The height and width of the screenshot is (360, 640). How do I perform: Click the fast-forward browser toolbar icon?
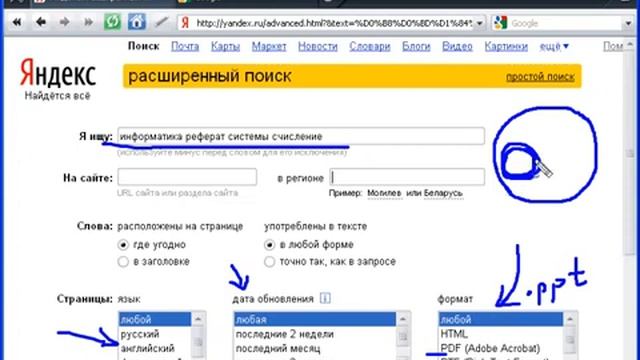(88, 22)
